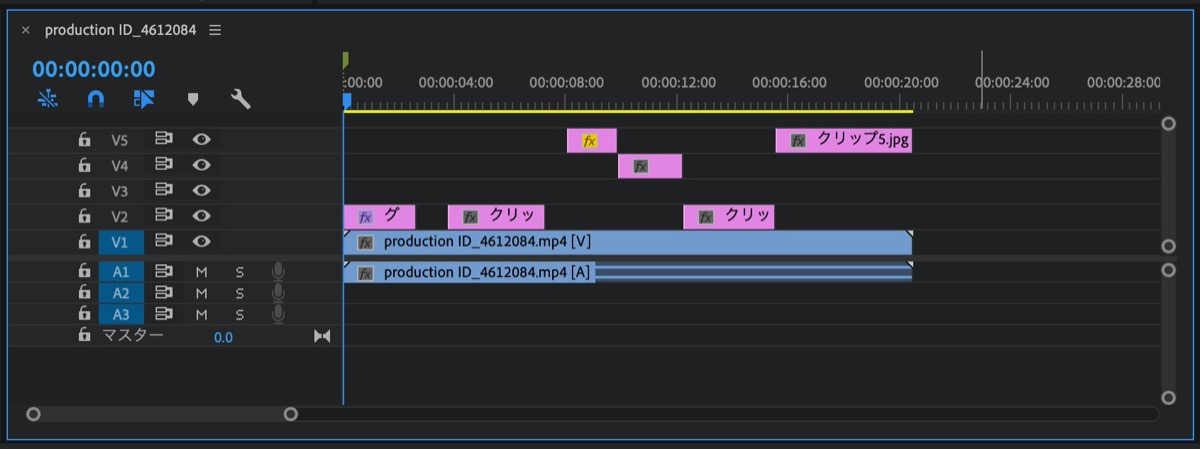The height and width of the screenshot is (449, 1200).
Task: Select the pink clip on V4
Action: coord(650,166)
